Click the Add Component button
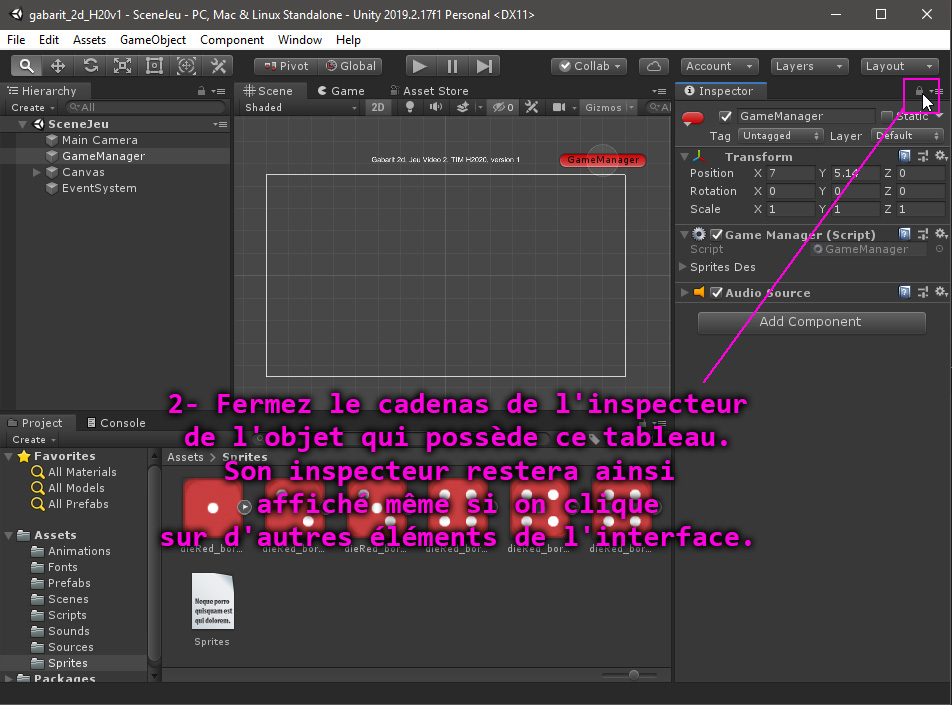 (810, 322)
